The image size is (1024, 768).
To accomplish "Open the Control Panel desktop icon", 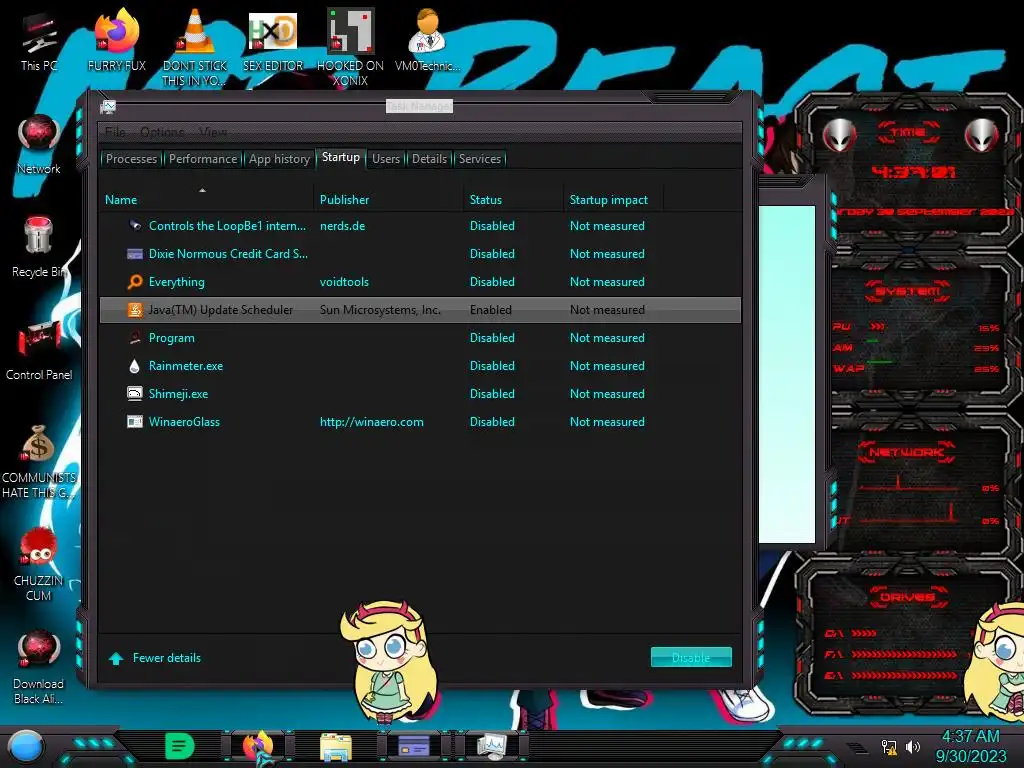I will coord(39,350).
